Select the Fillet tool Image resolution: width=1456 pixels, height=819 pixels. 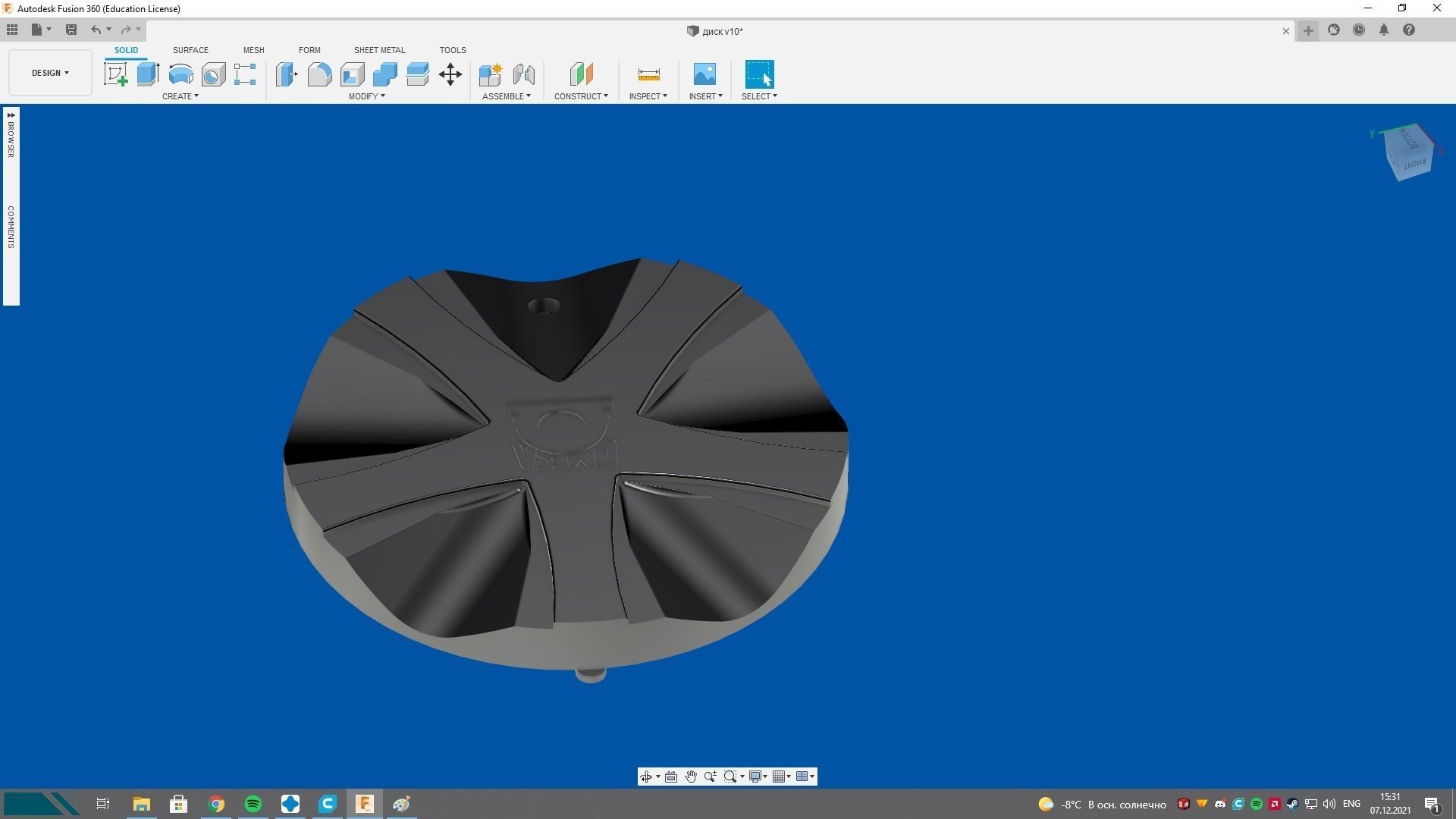pos(319,74)
